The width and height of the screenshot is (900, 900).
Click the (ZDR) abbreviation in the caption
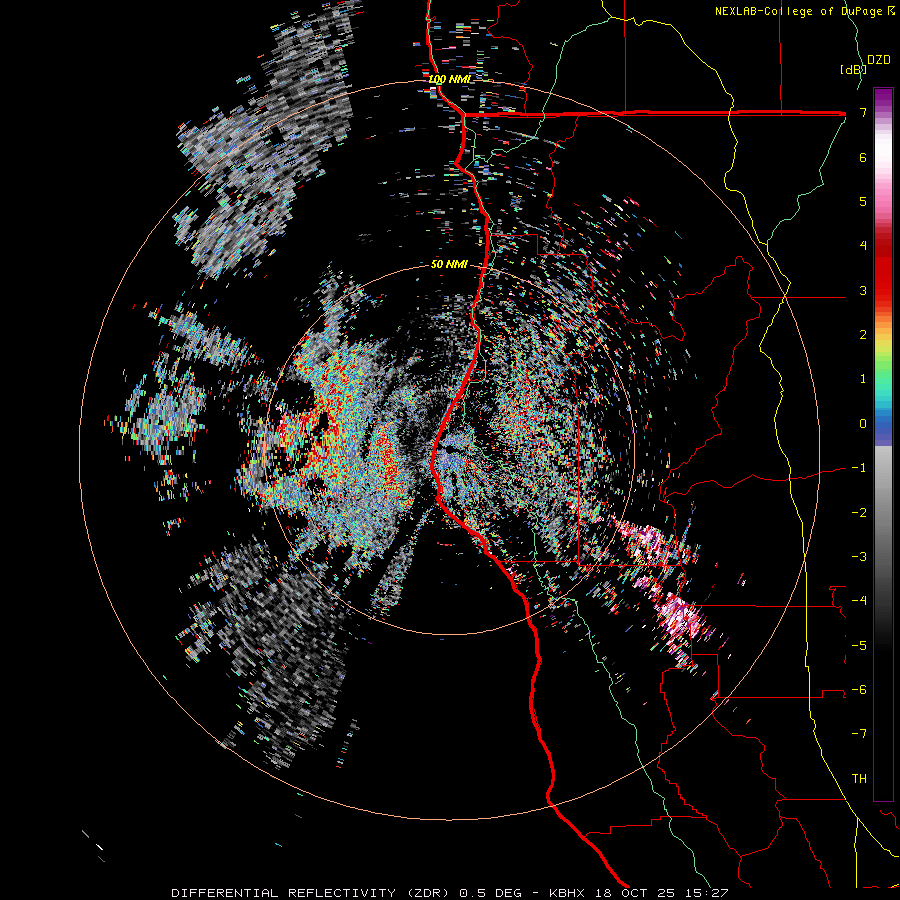[428, 893]
